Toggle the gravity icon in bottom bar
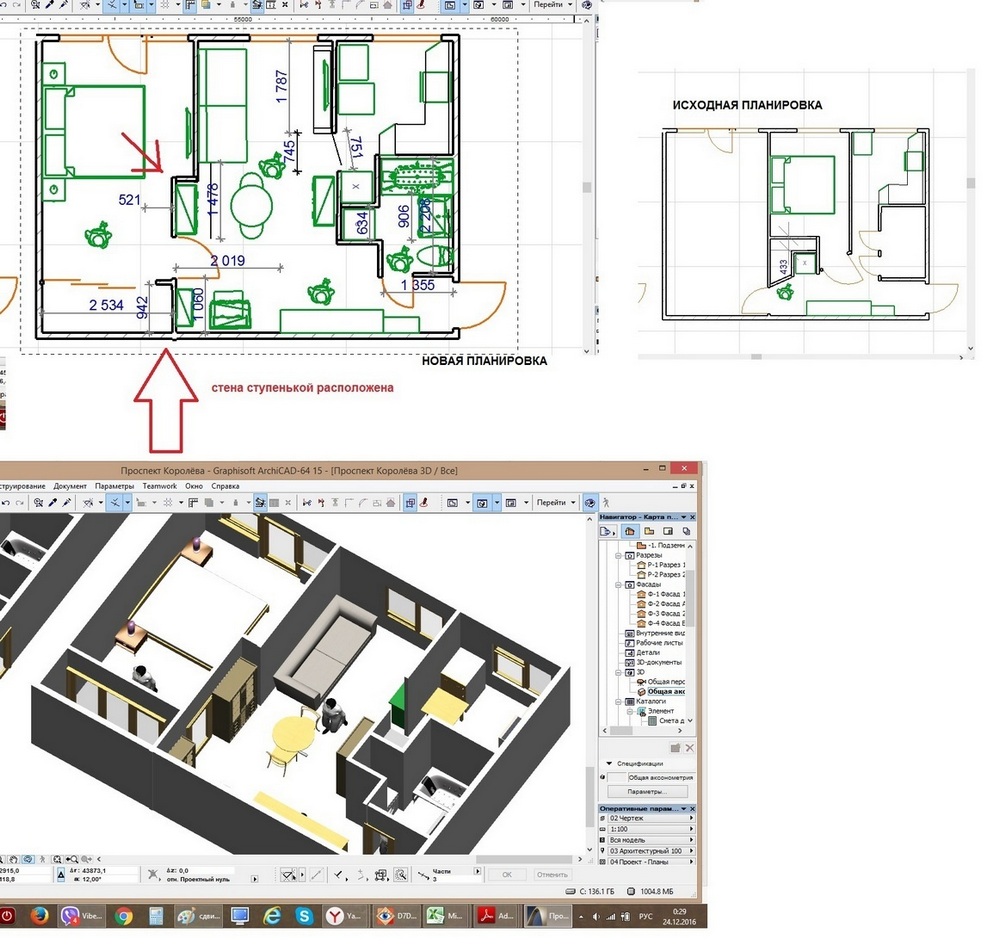Viewport: 1000px width, 952px height. point(152,875)
